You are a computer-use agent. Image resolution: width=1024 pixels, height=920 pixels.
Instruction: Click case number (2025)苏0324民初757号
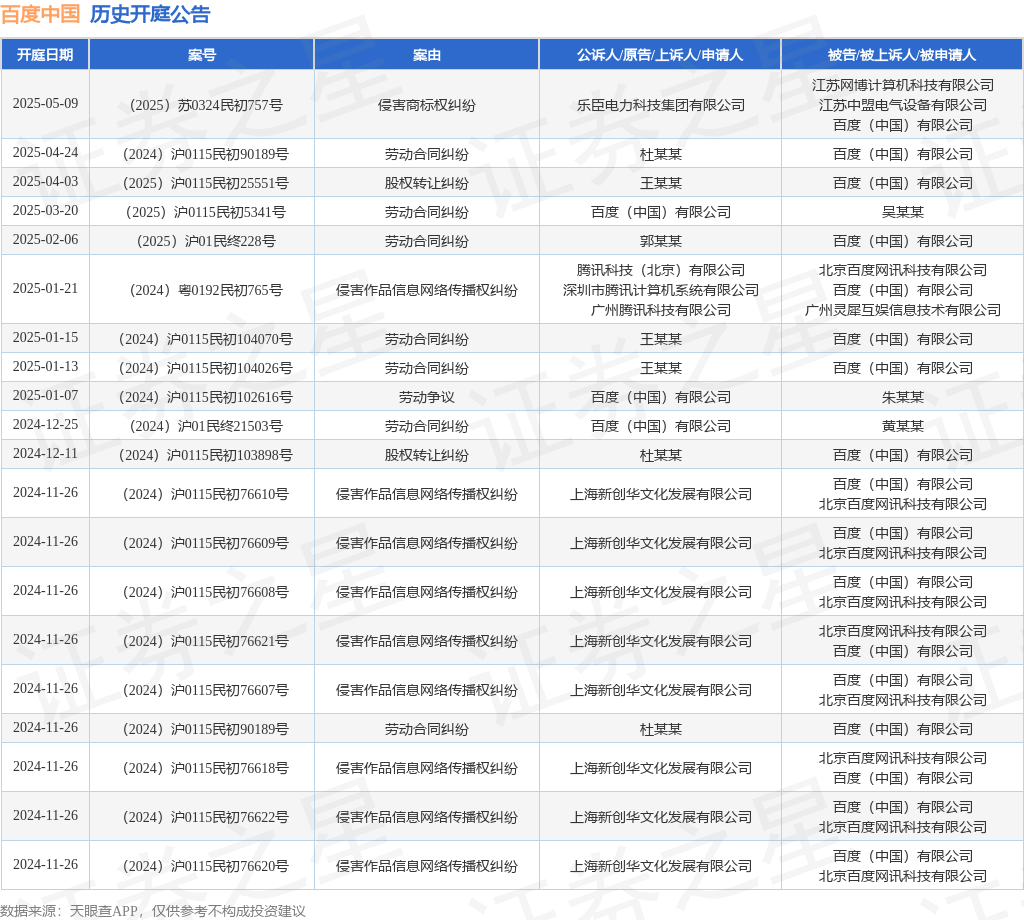pyautogui.click(x=206, y=105)
